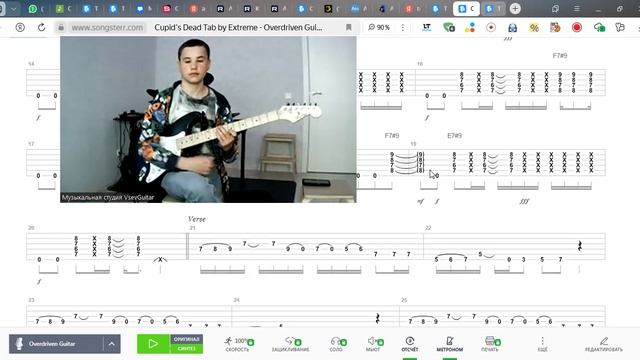Click the solid red record extension icon
640x360 pixels.
tap(577, 27)
